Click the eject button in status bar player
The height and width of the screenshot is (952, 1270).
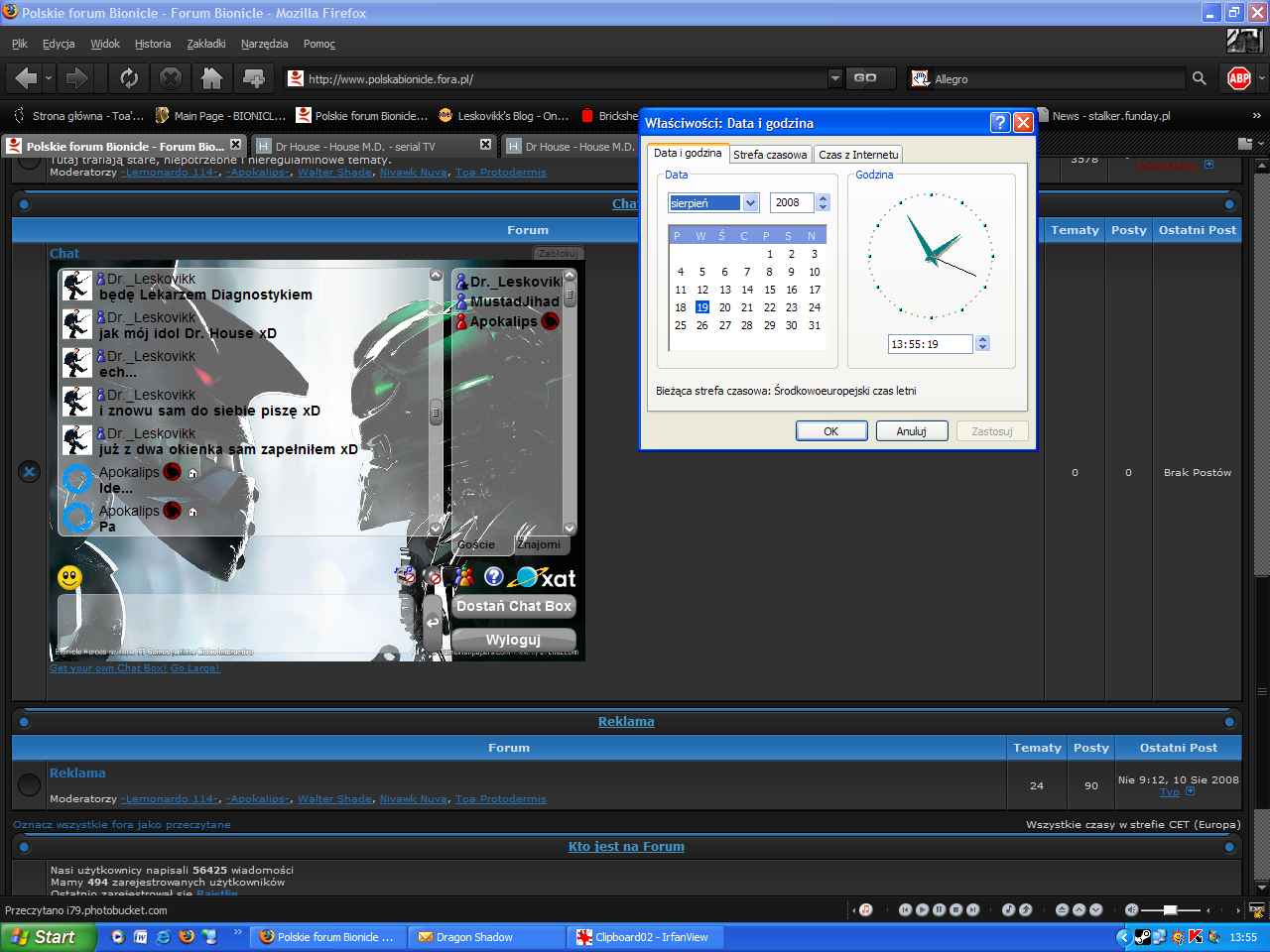coord(1062,909)
